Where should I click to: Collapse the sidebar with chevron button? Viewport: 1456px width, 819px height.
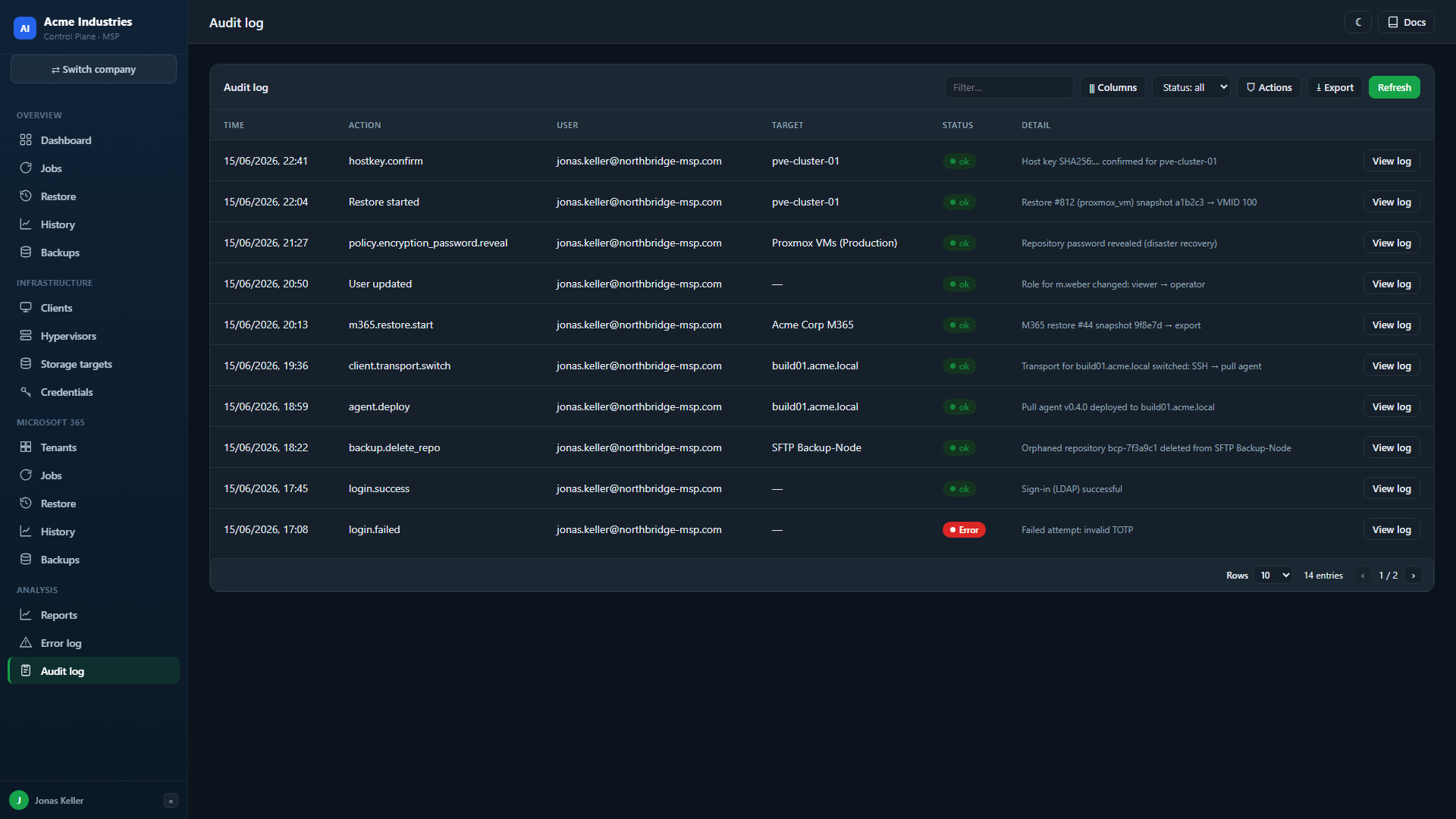[171, 801]
